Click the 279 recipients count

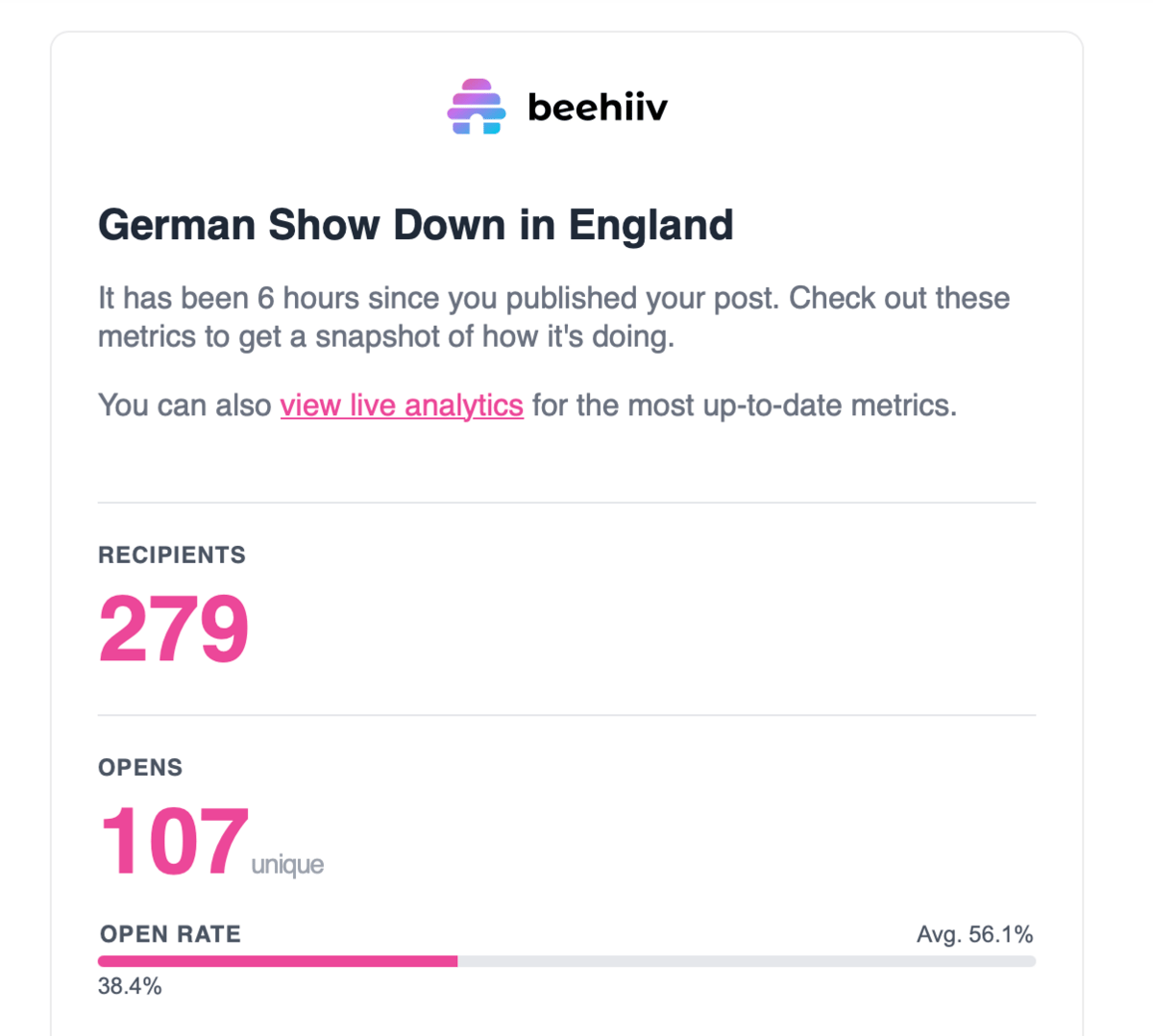coord(174,629)
